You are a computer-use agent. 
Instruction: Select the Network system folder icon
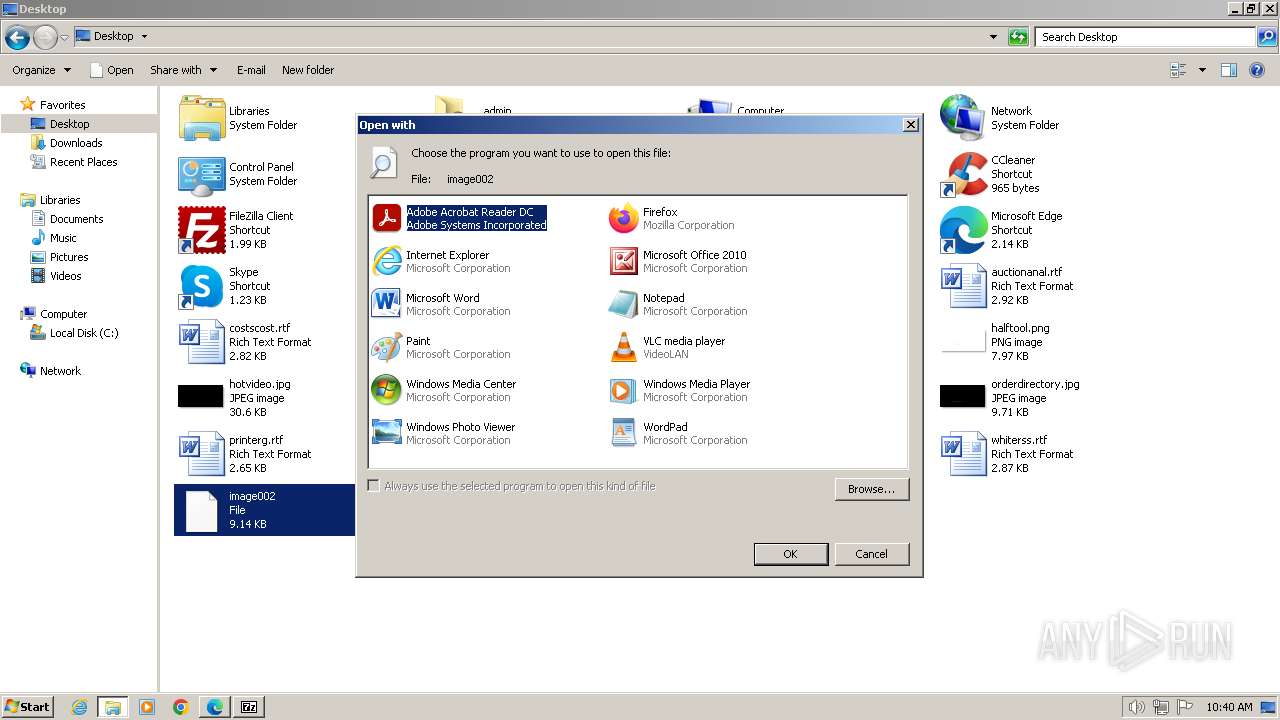[963, 118]
